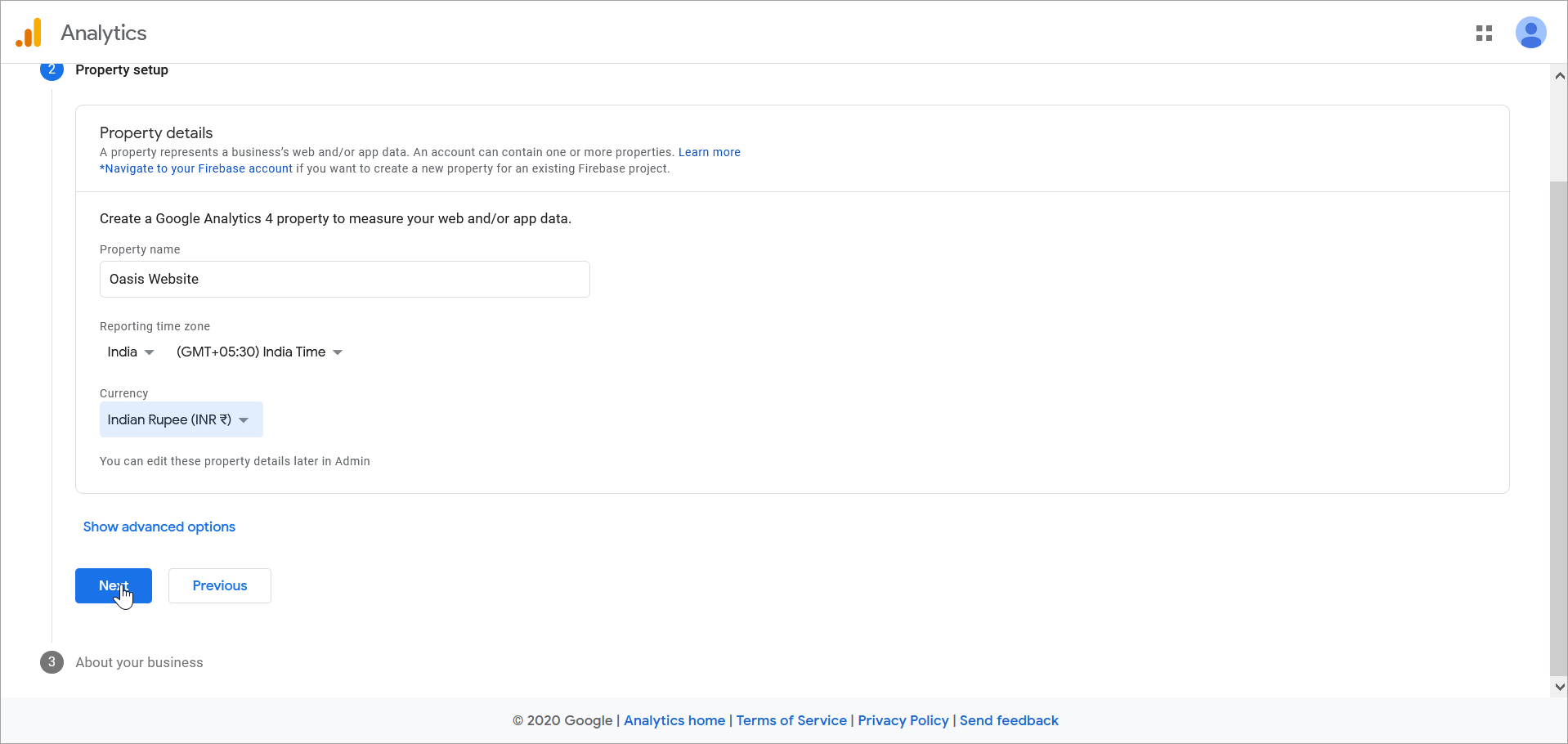
Task: Click step 3 About your business circle
Action: [x=52, y=661]
